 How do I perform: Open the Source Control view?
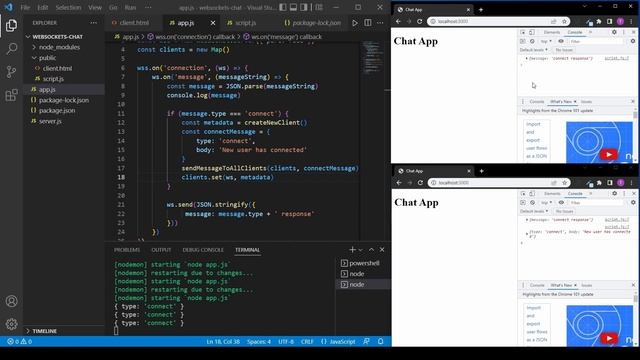point(11,72)
